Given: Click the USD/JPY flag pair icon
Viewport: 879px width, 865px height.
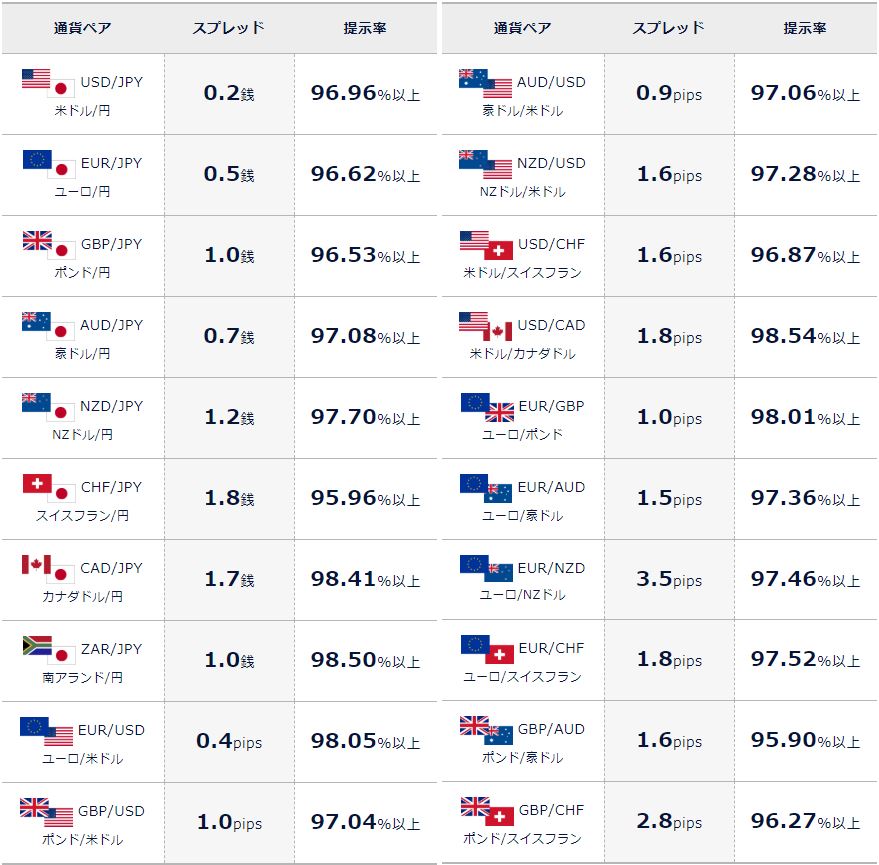Looking at the screenshot, I should pos(48,84).
